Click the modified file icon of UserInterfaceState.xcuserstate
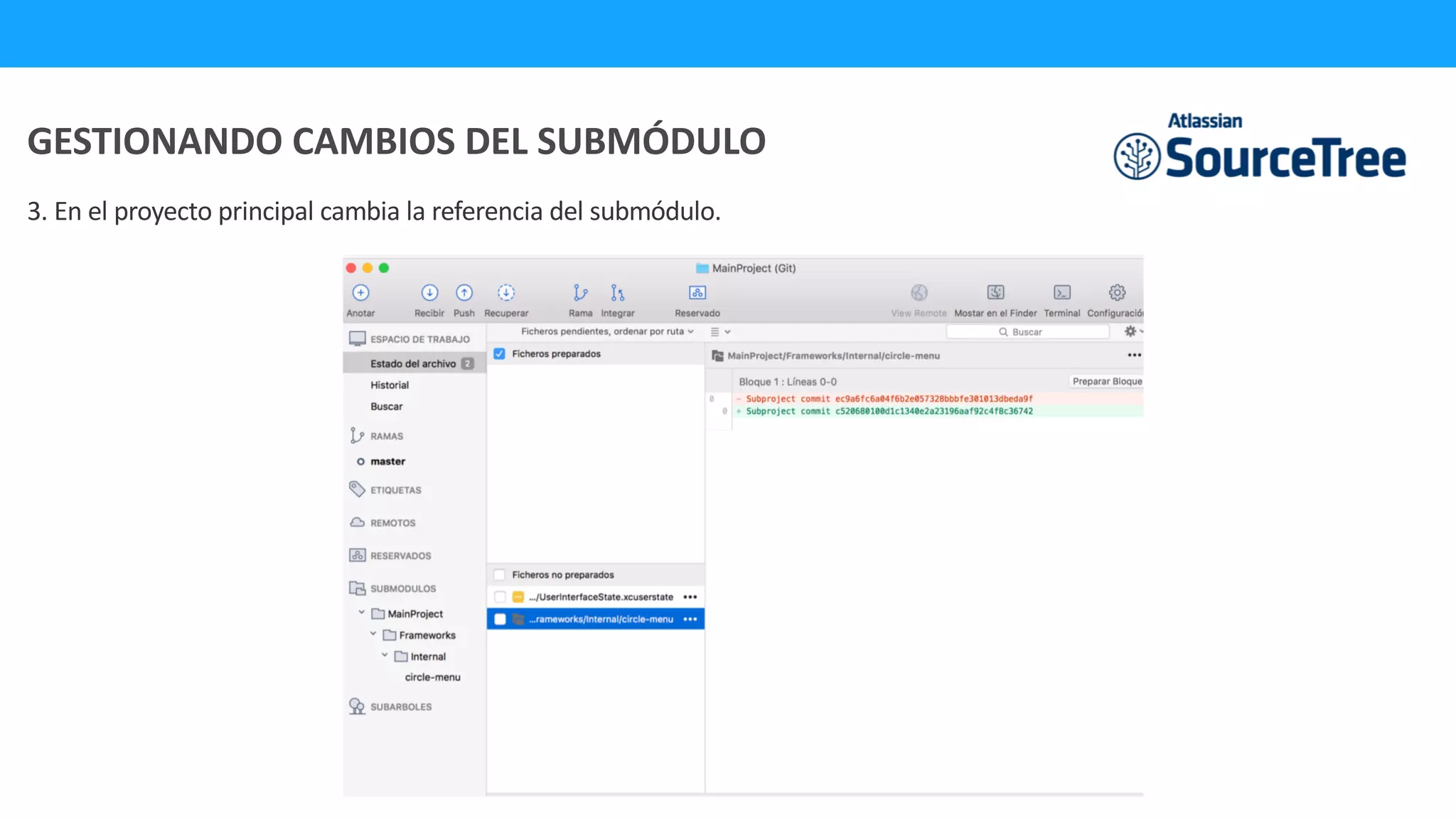 (x=518, y=597)
